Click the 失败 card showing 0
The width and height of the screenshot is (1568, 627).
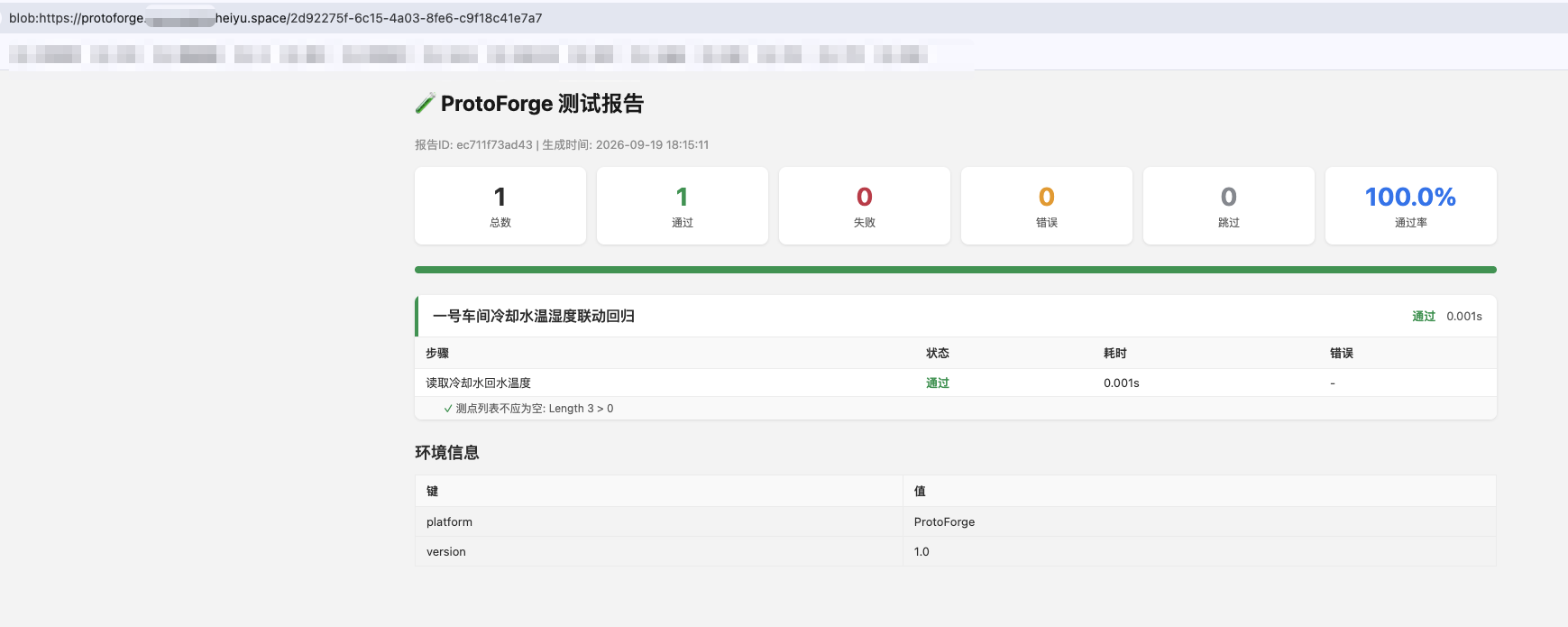[865, 206]
